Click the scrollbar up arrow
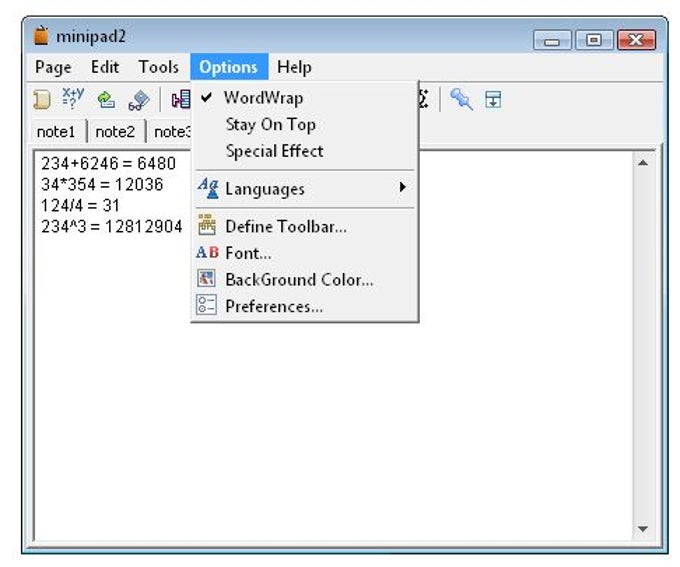 point(643,163)
